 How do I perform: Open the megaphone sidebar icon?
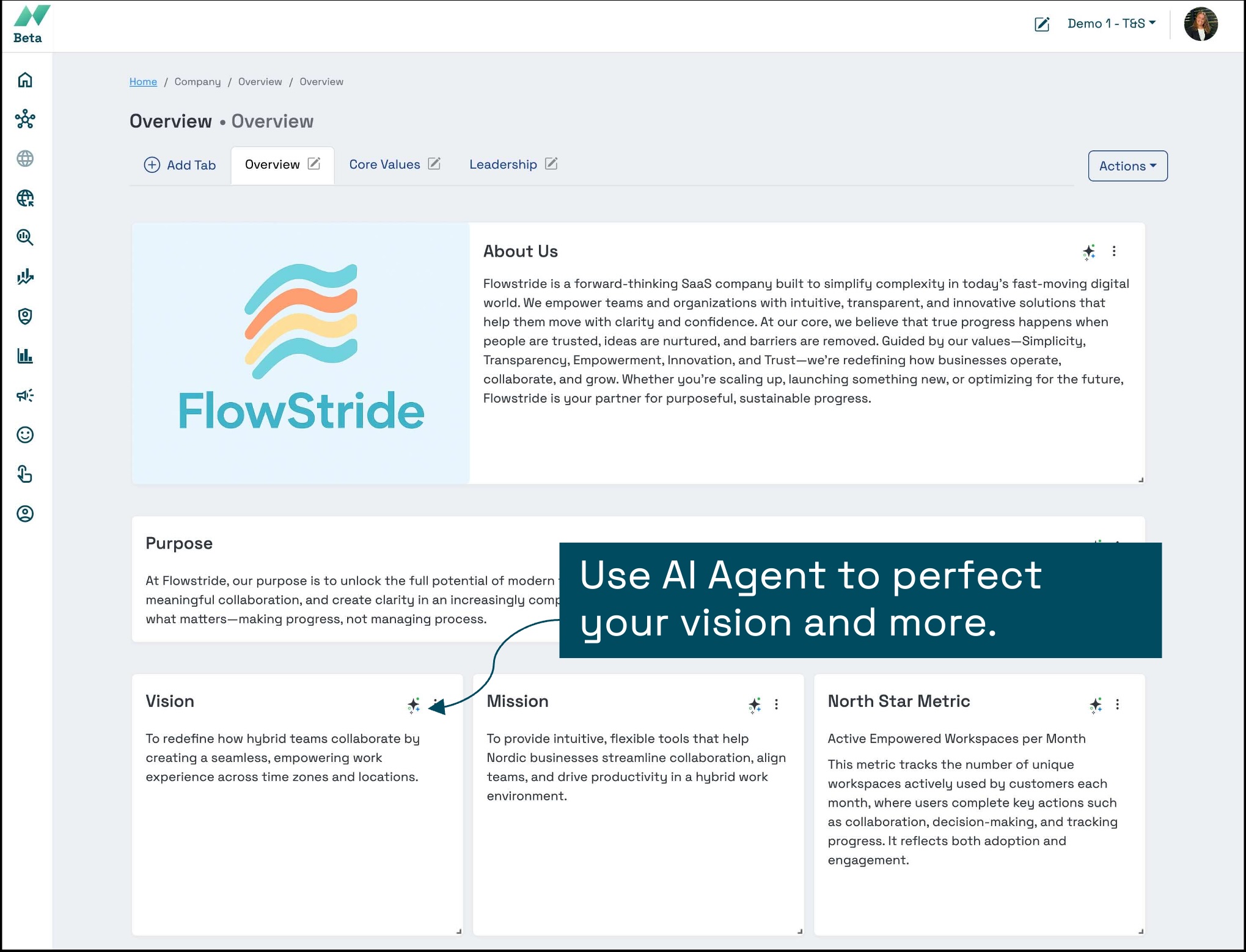pos(25,395)
